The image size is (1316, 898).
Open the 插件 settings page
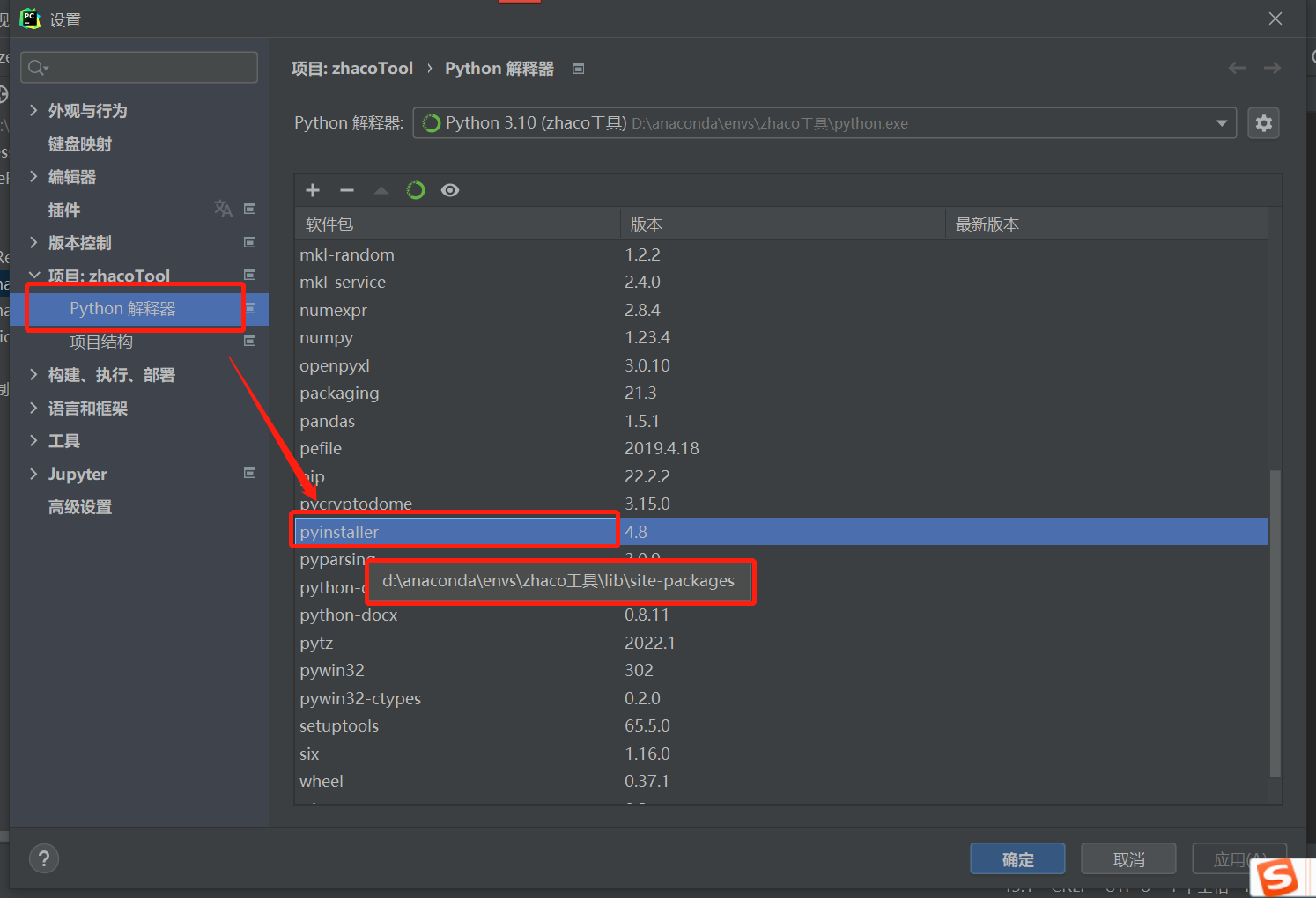point(64,210)
